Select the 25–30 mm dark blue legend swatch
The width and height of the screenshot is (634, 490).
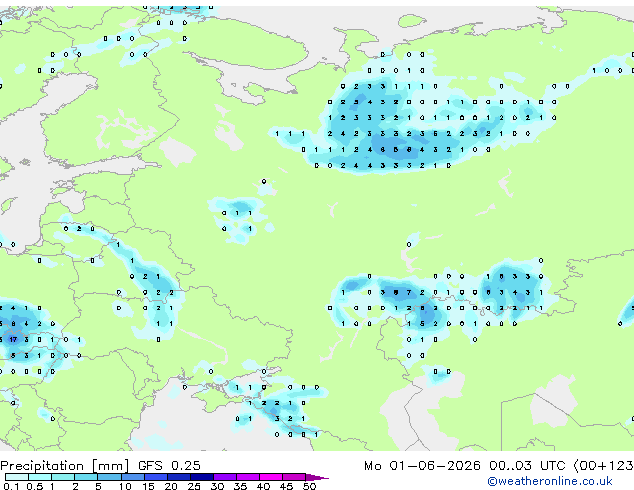click(x=202, y=477)
